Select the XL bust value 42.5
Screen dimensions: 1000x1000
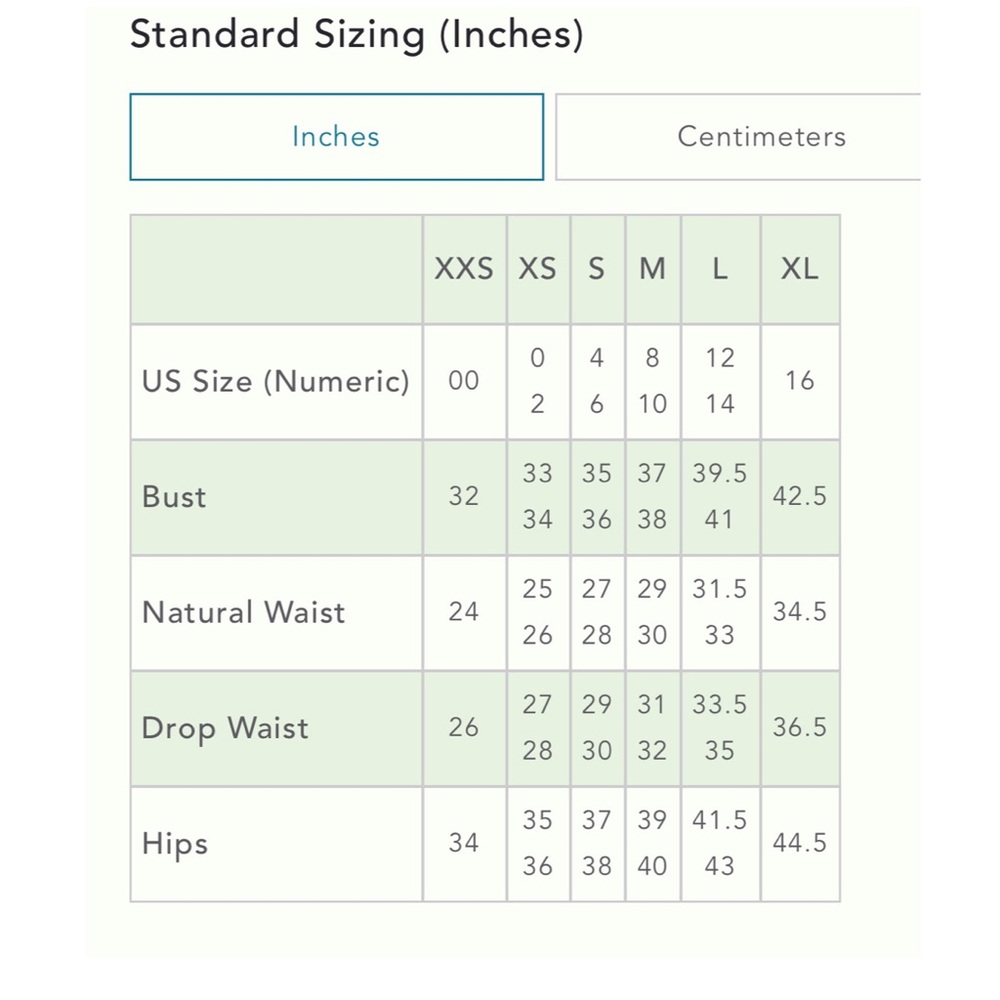click(x=799, y=497)
